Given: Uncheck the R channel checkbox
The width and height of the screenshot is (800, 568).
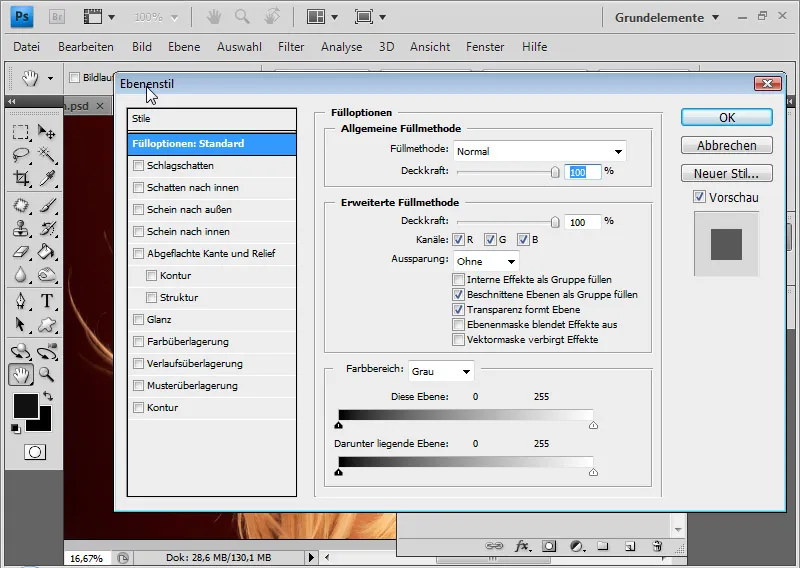Looking at the screenshot, I should coord(458,239).
